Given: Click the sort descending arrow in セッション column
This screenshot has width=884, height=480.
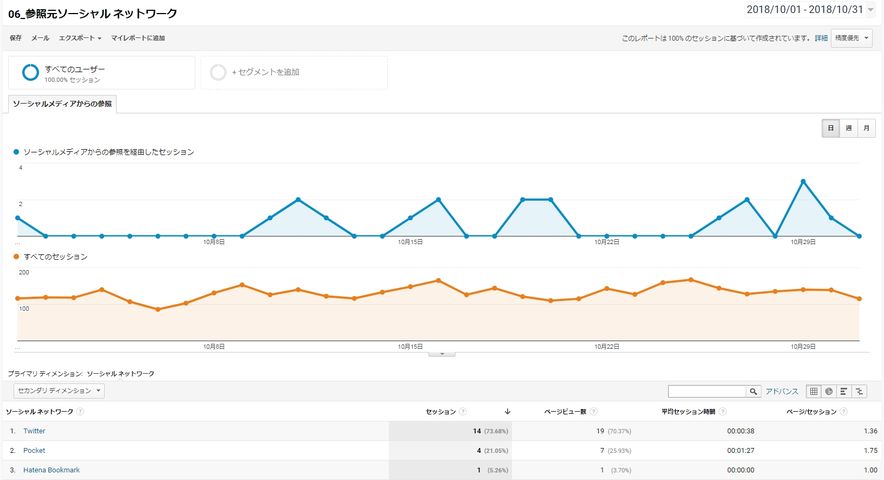Looking at the screenshot, I should (x=507, y=412).
